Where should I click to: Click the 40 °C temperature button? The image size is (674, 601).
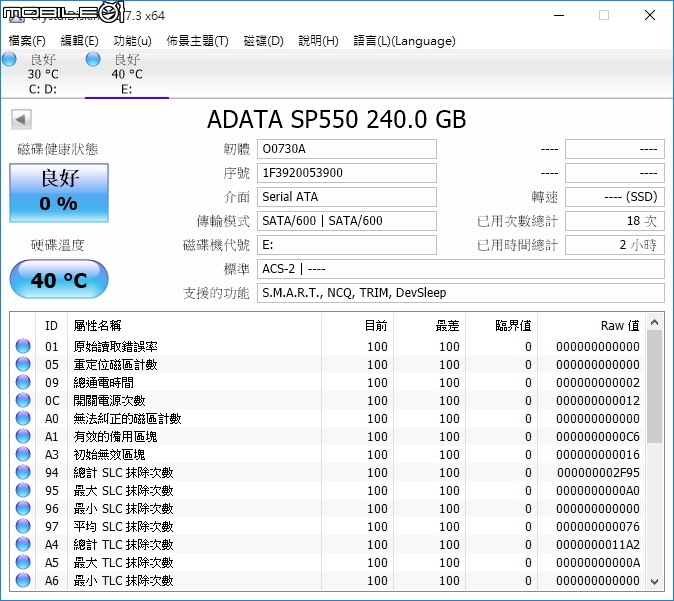(59, 279)
